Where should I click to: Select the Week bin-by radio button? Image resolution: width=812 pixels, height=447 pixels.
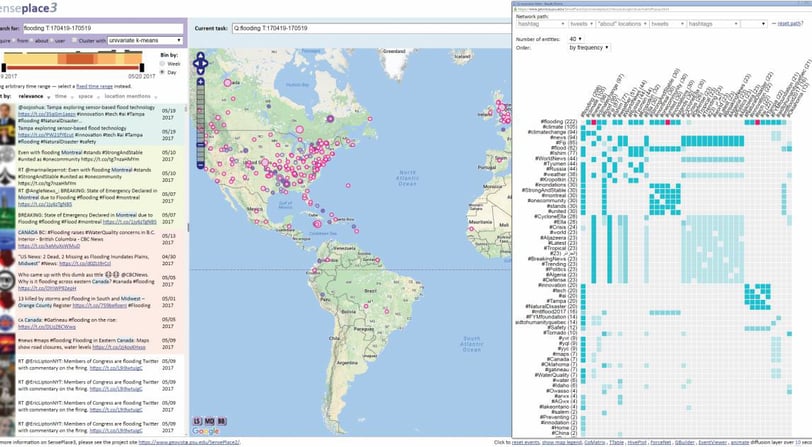click(x=162, y=64)
